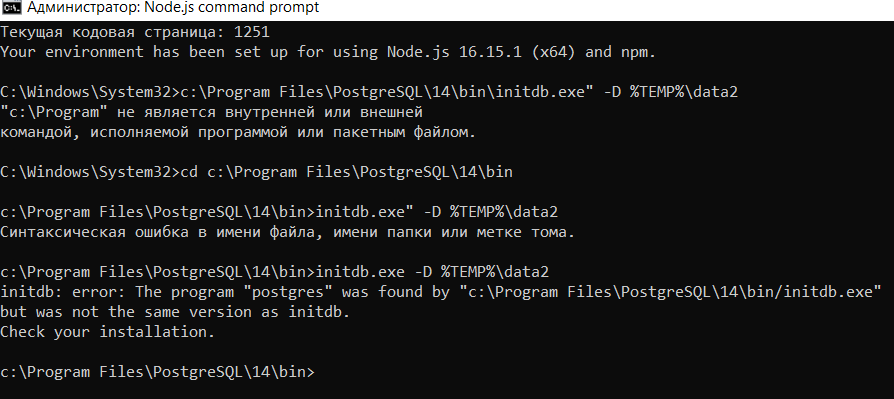Select the 1251 code page number
The height and width of the screenshot is (399, 894).
(x=251, y=32)
